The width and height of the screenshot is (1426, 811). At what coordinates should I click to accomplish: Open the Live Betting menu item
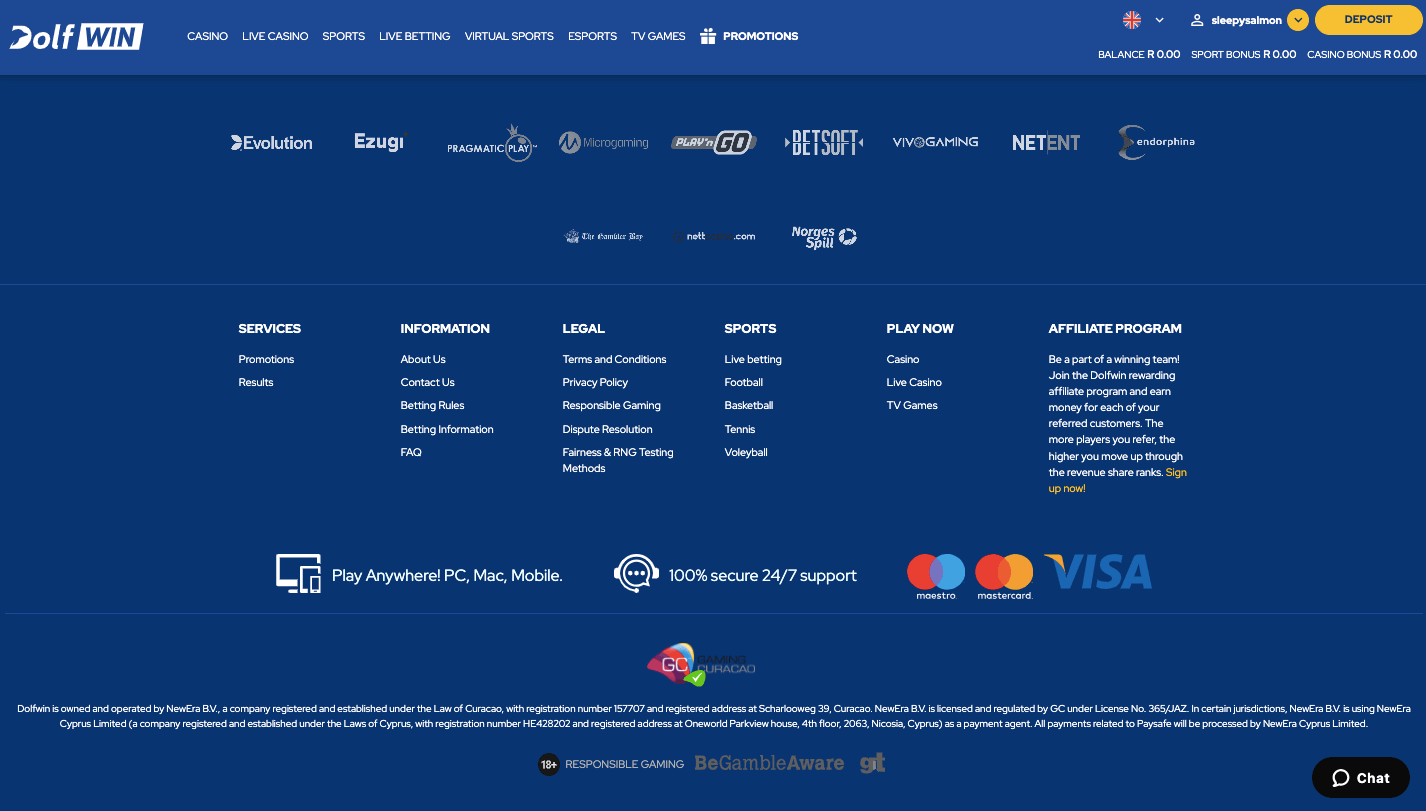(414, 36)
